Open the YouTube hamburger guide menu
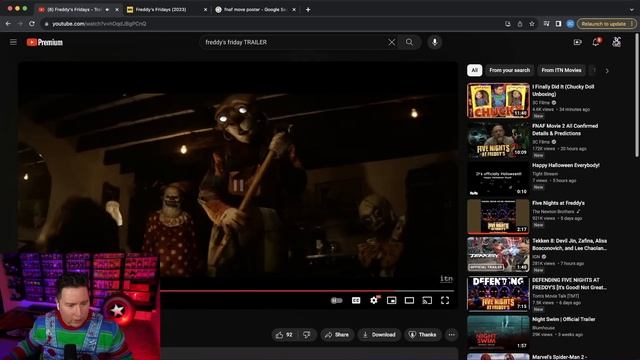The height and width of the screenshot is (360, 640). 13,42
